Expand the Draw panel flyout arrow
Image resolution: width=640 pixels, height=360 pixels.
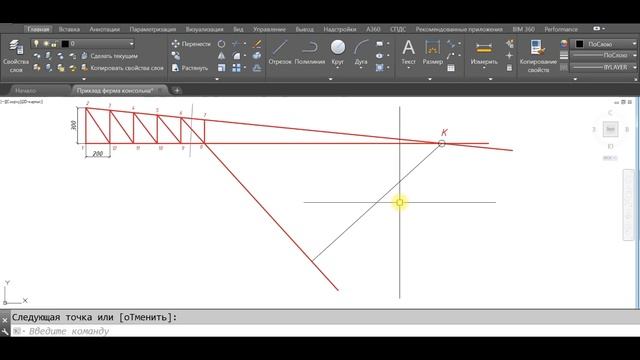331,79
